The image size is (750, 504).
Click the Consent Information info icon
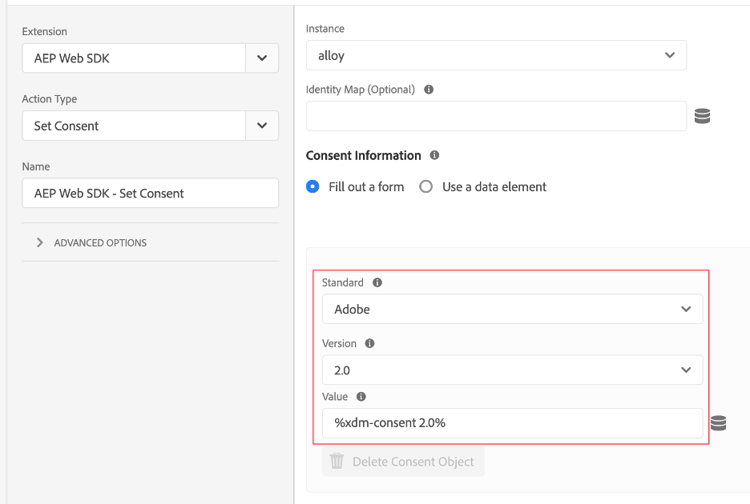(434, 155)
